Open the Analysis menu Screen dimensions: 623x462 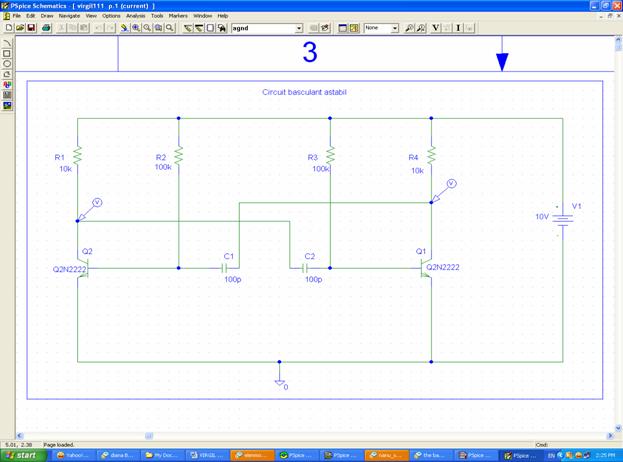point(135,16)
